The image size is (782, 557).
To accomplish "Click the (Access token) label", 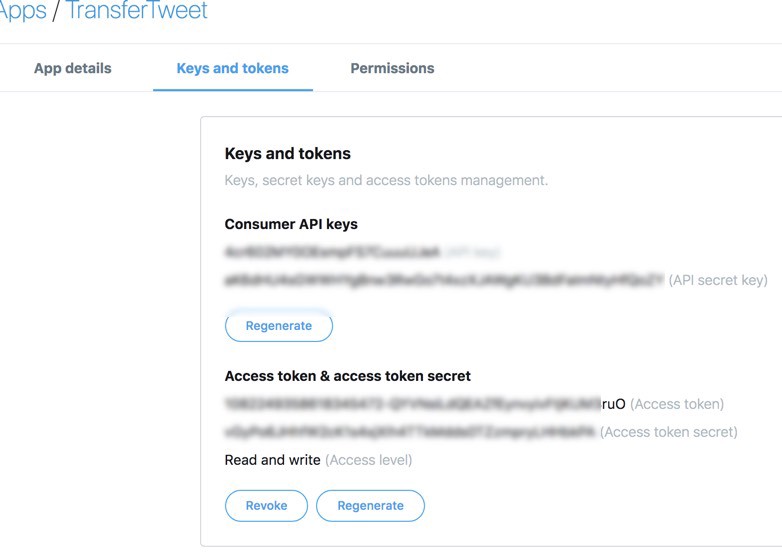I will pyautogui.click(x=677, y=405).
